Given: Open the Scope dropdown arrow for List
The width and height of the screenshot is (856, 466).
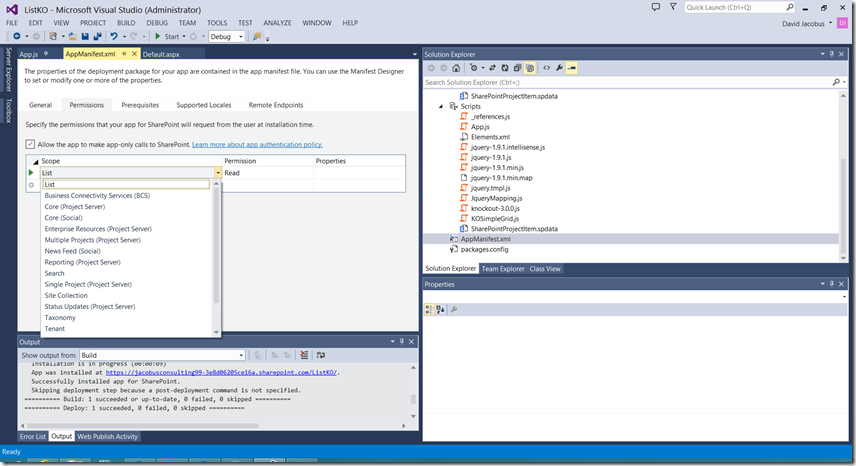Looking at the screenshot, I should pyautogui.click(x=218, y=173).
